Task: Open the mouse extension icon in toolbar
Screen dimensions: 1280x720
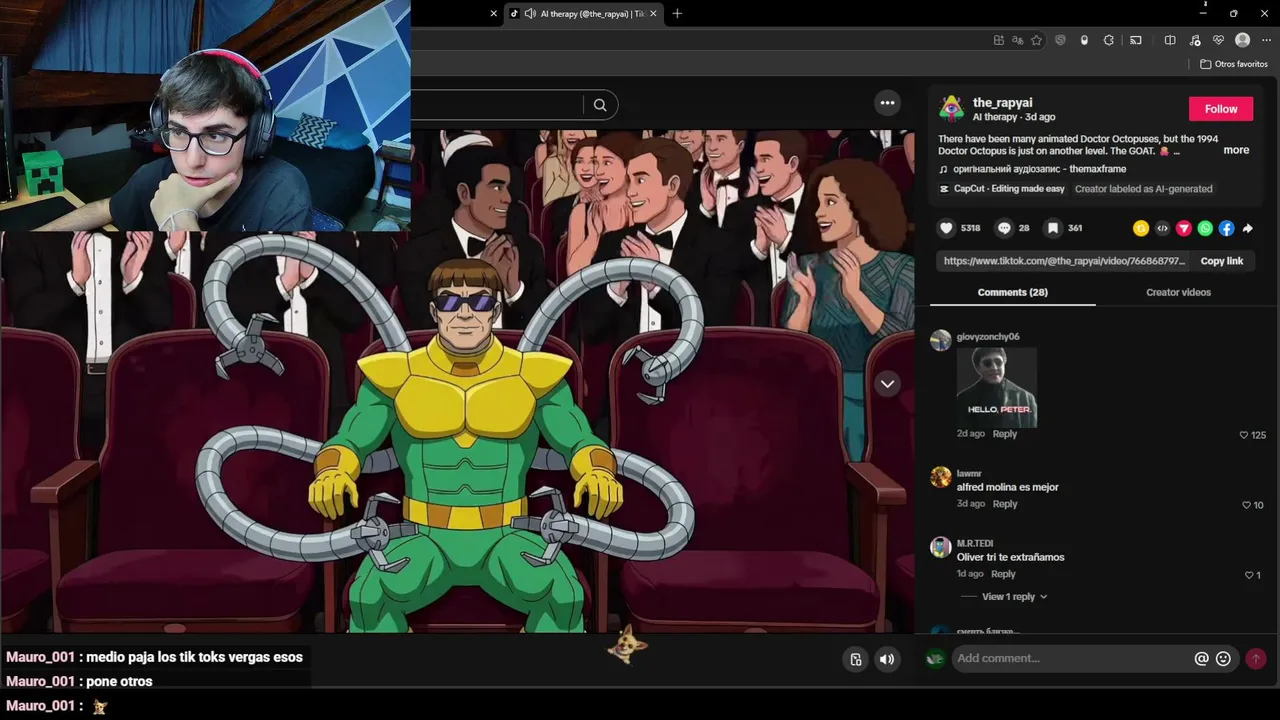Action: coord(1085,40)
